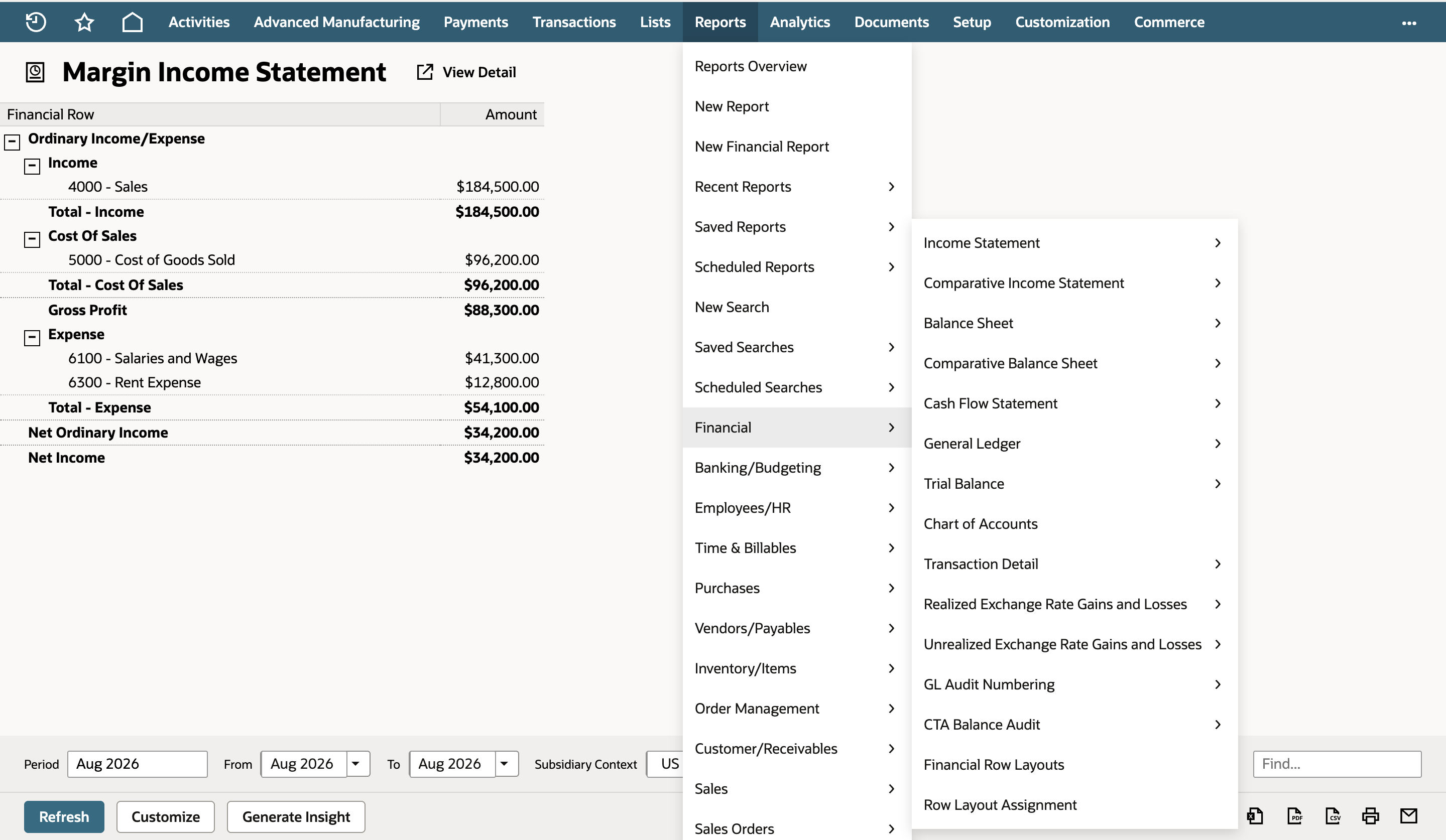Open the To period dropdown arrow
This screenshot has height=840, width=1446.
click(x=505, y=764)
